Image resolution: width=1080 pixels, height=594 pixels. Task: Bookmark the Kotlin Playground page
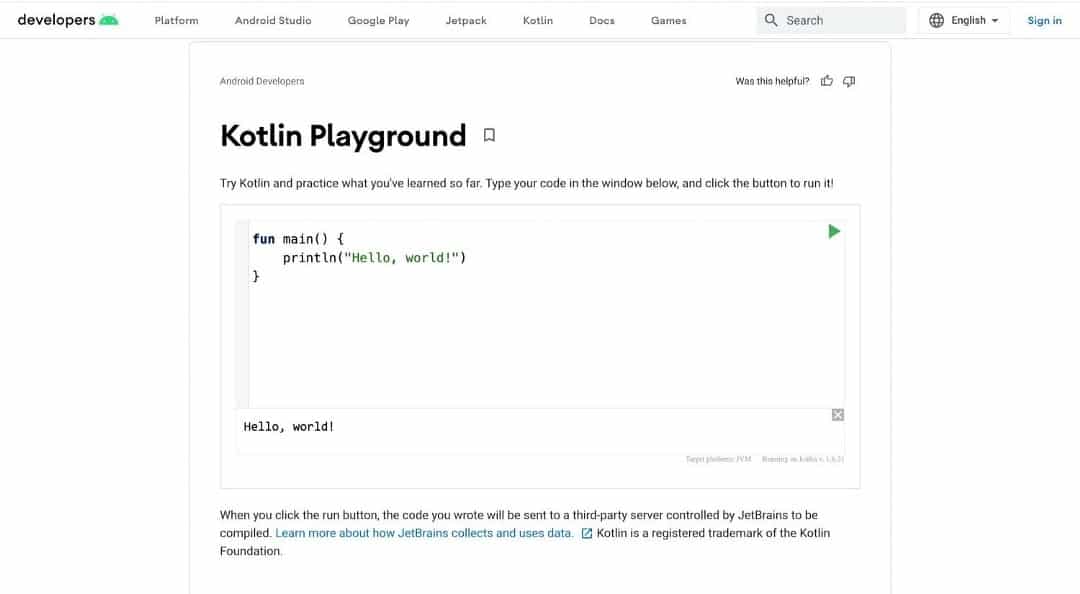click(x=489, y=134)
